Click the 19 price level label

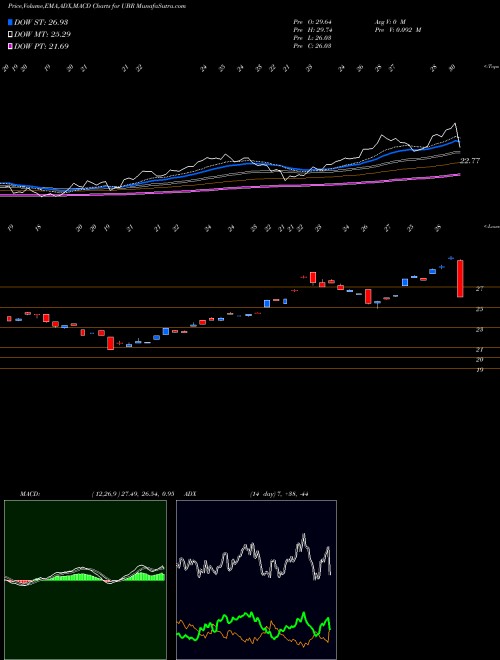[479, 370]
